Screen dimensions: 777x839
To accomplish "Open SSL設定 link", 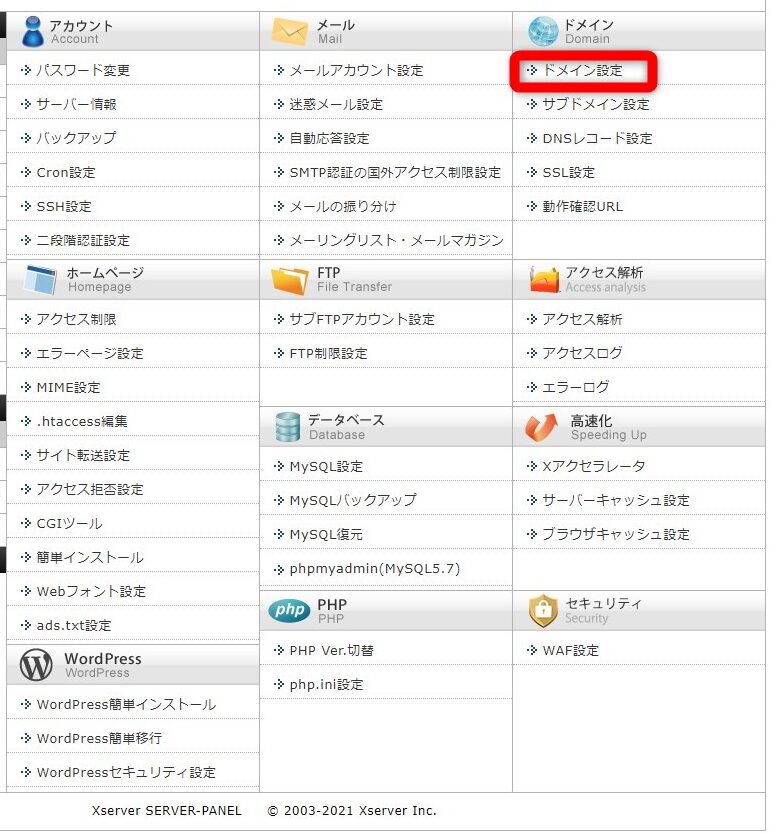I will (569, 172).
